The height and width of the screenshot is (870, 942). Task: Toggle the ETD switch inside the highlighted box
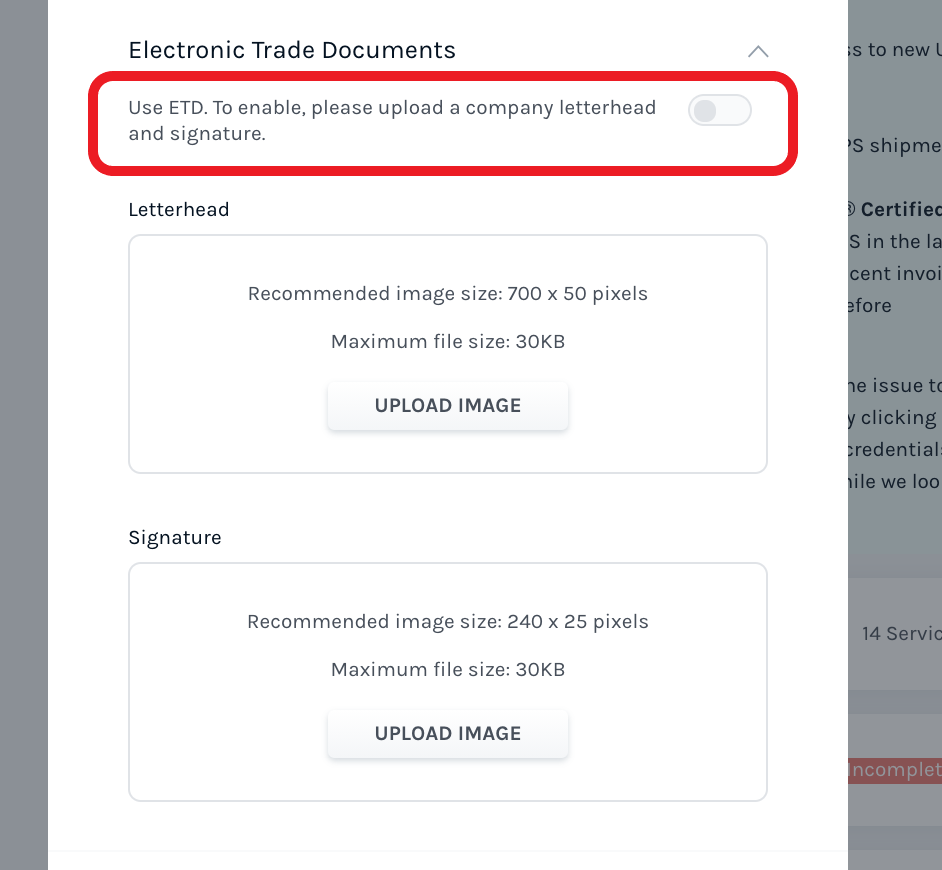click(720, 110)
